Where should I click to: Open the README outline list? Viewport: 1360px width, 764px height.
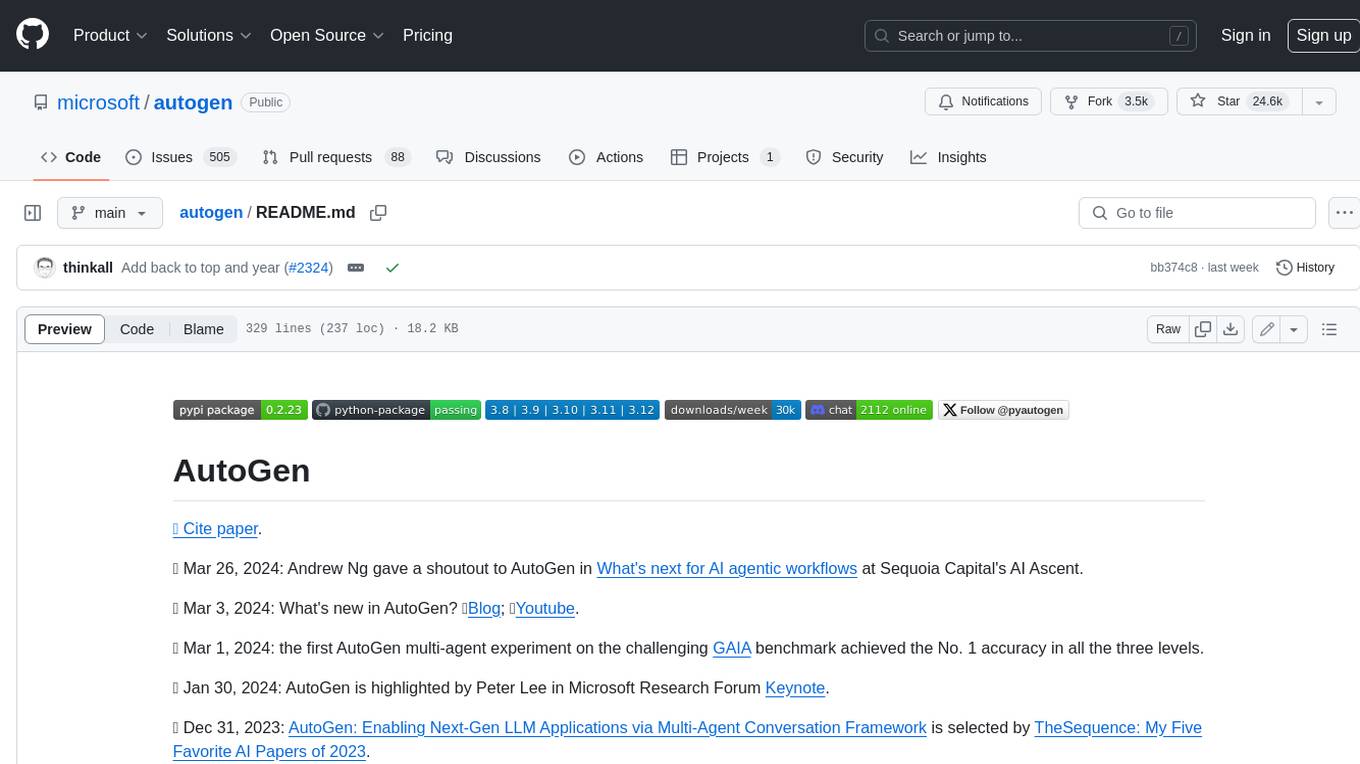[1329, 329]
